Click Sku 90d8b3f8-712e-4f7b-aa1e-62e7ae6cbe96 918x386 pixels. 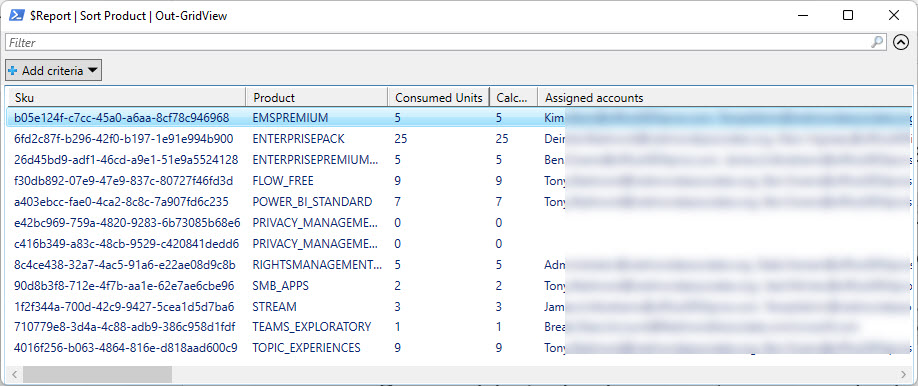click(124, 286)
